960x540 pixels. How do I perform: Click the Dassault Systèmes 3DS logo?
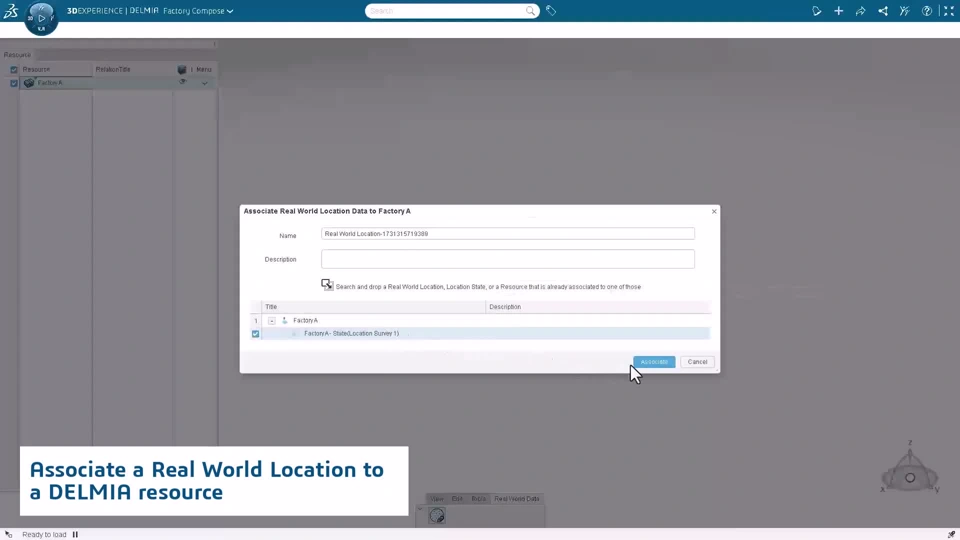[x=11, y=10]
